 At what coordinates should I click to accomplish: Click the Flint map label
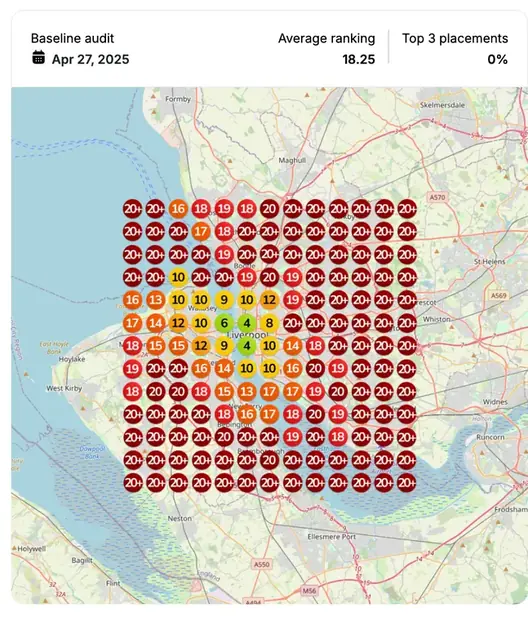click(x=113, y=583)
